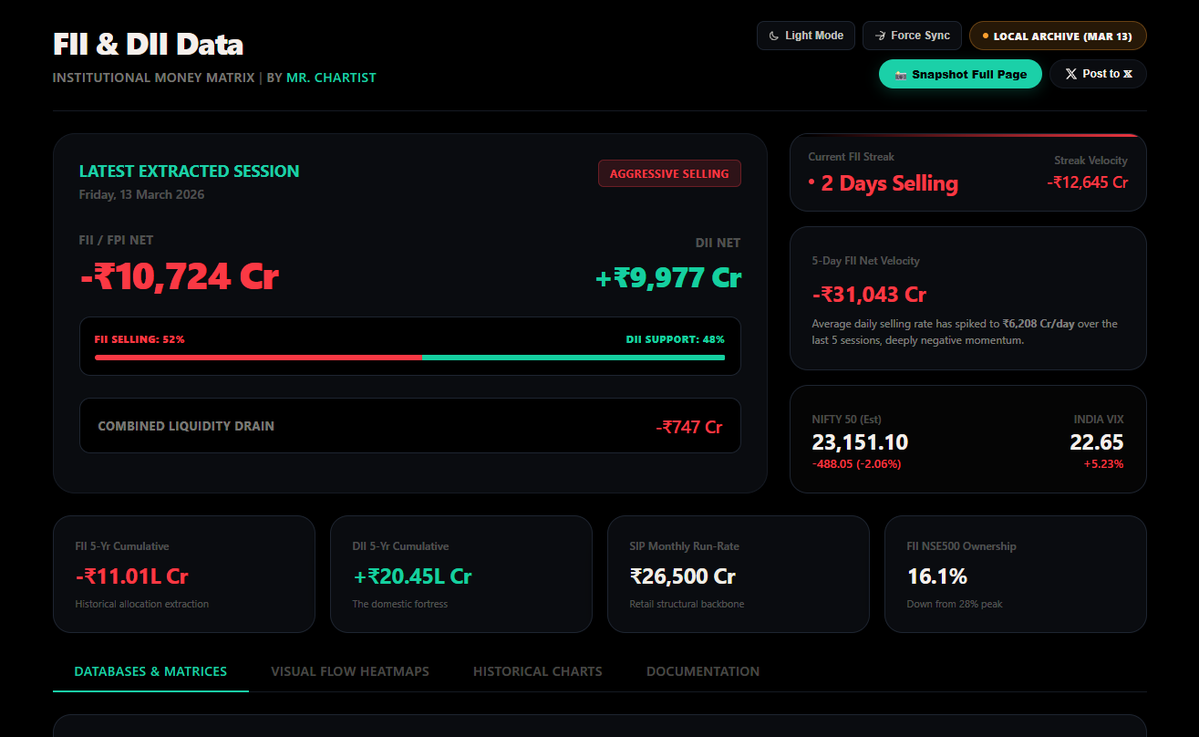The height and width of the screenshot is (737, 1199).
Task: Toggle Light Mode theme
Action: click(806, 35)
